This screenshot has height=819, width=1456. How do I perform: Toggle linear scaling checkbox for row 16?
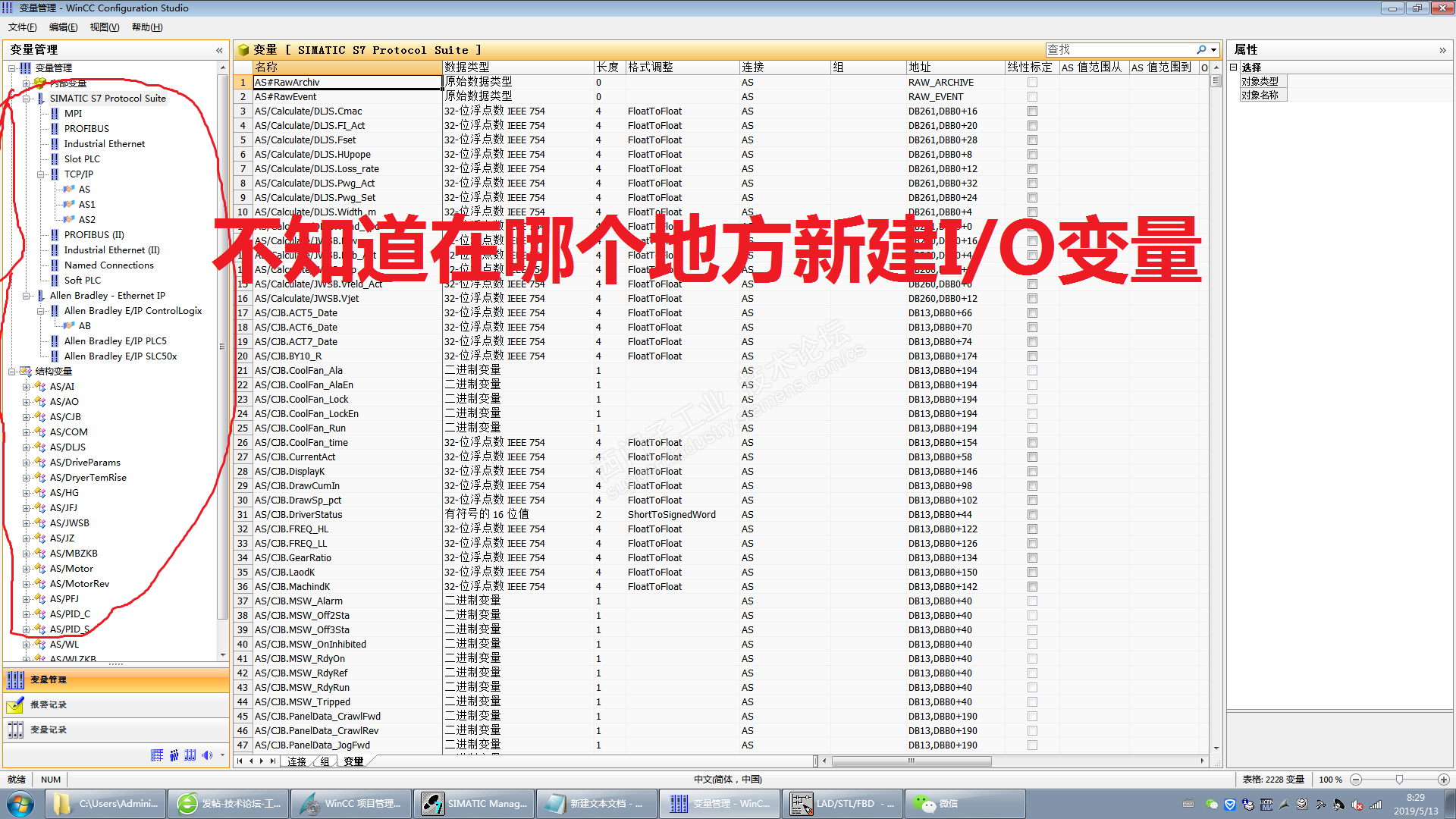click(x=1032, y=299)
